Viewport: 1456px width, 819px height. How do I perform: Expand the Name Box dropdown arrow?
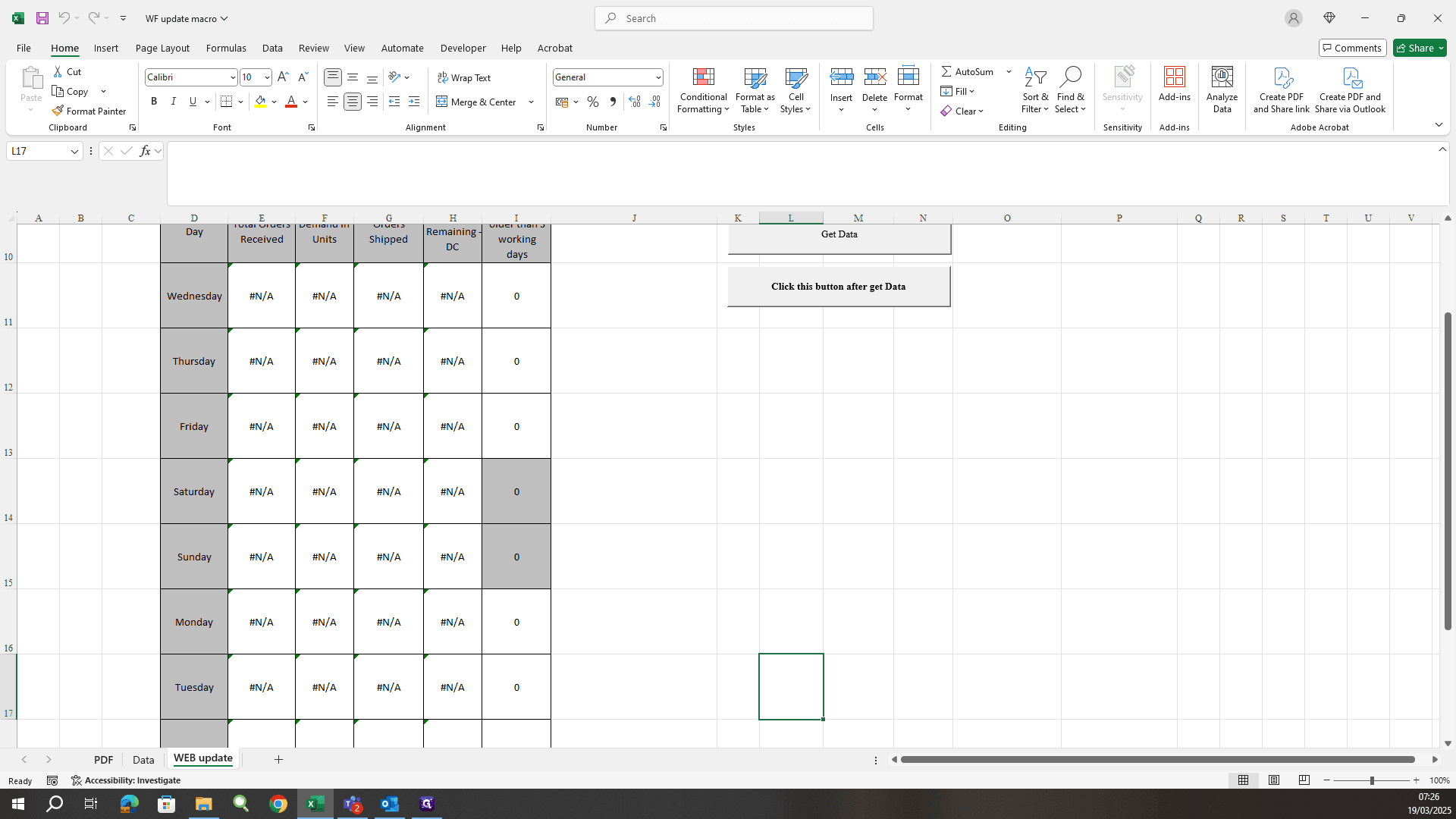[x=74, y=152]
